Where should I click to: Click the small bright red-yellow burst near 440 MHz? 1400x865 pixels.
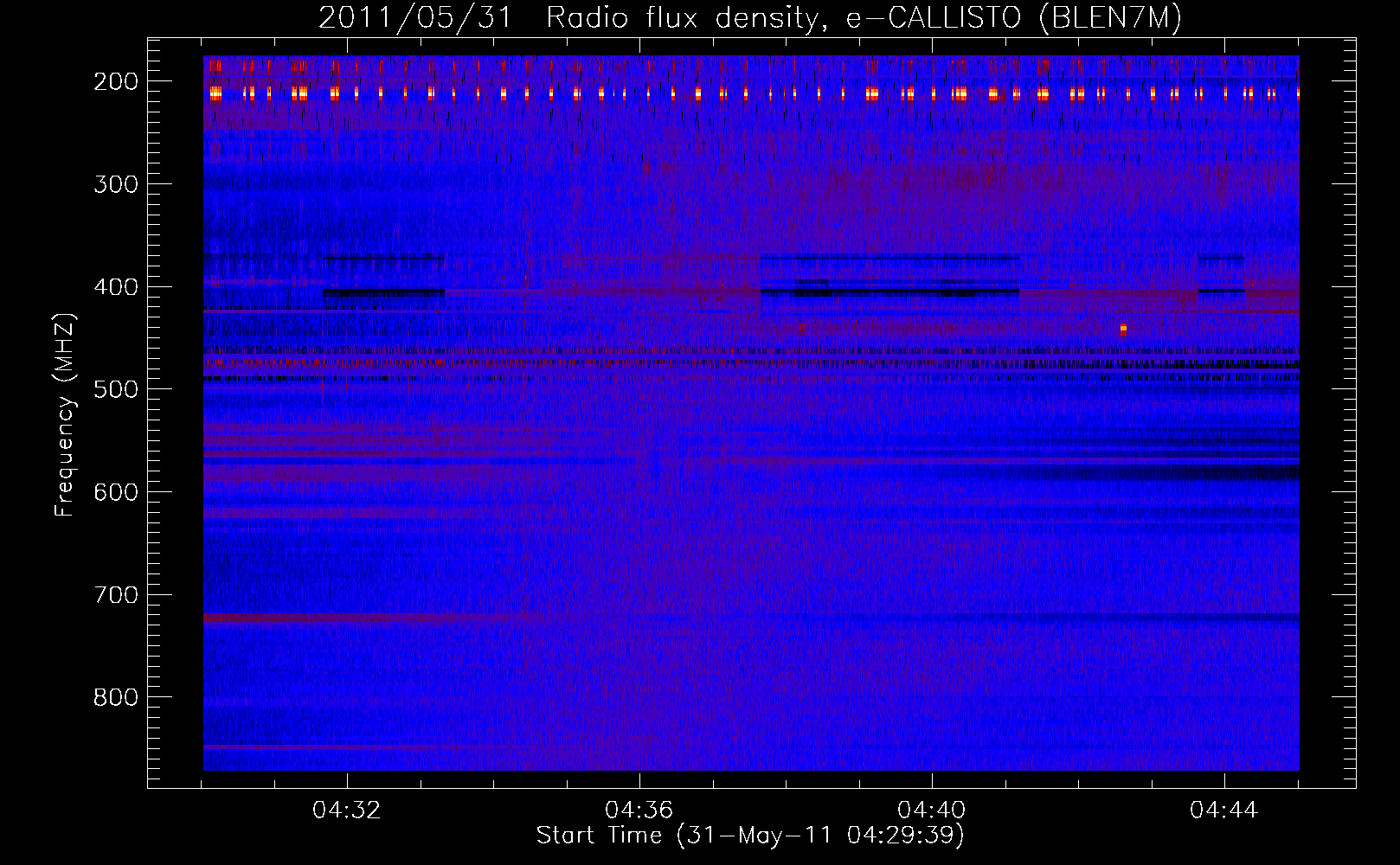pyautogui.click(x=1123, y=329)
